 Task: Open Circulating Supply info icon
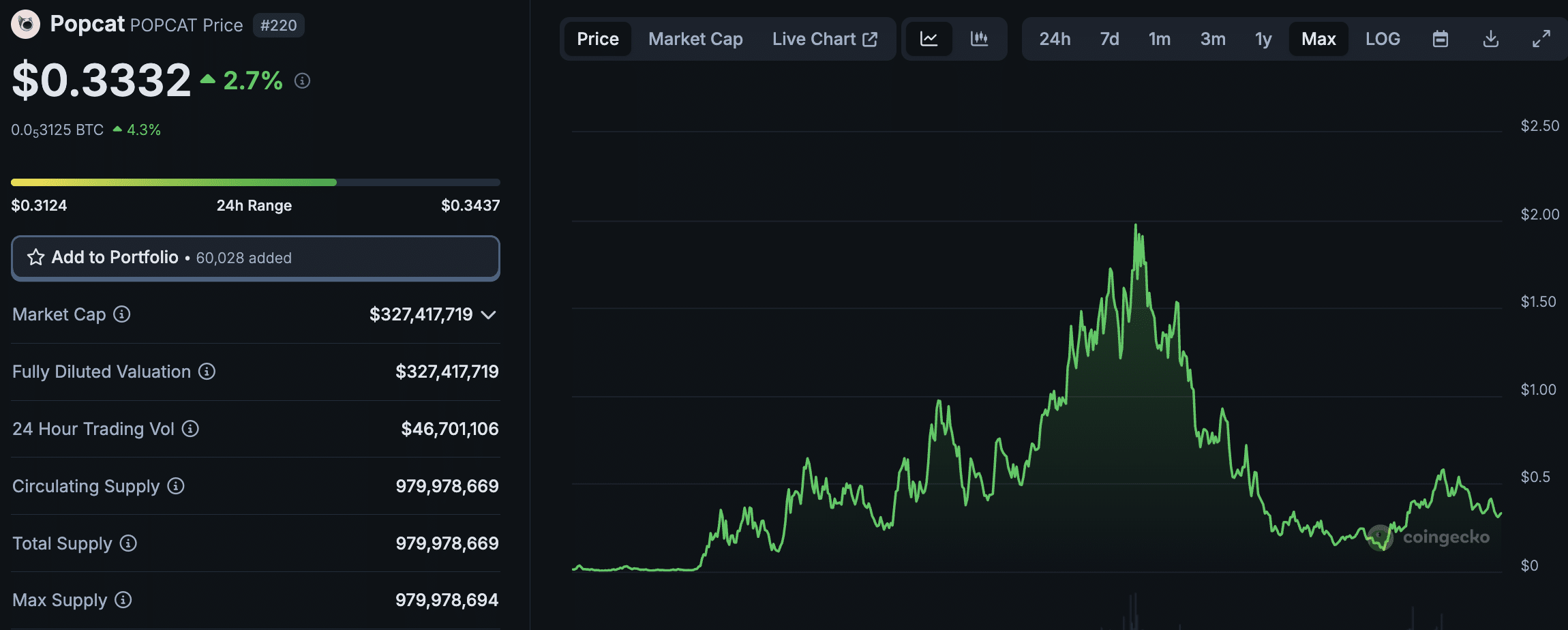click(176, 486)
